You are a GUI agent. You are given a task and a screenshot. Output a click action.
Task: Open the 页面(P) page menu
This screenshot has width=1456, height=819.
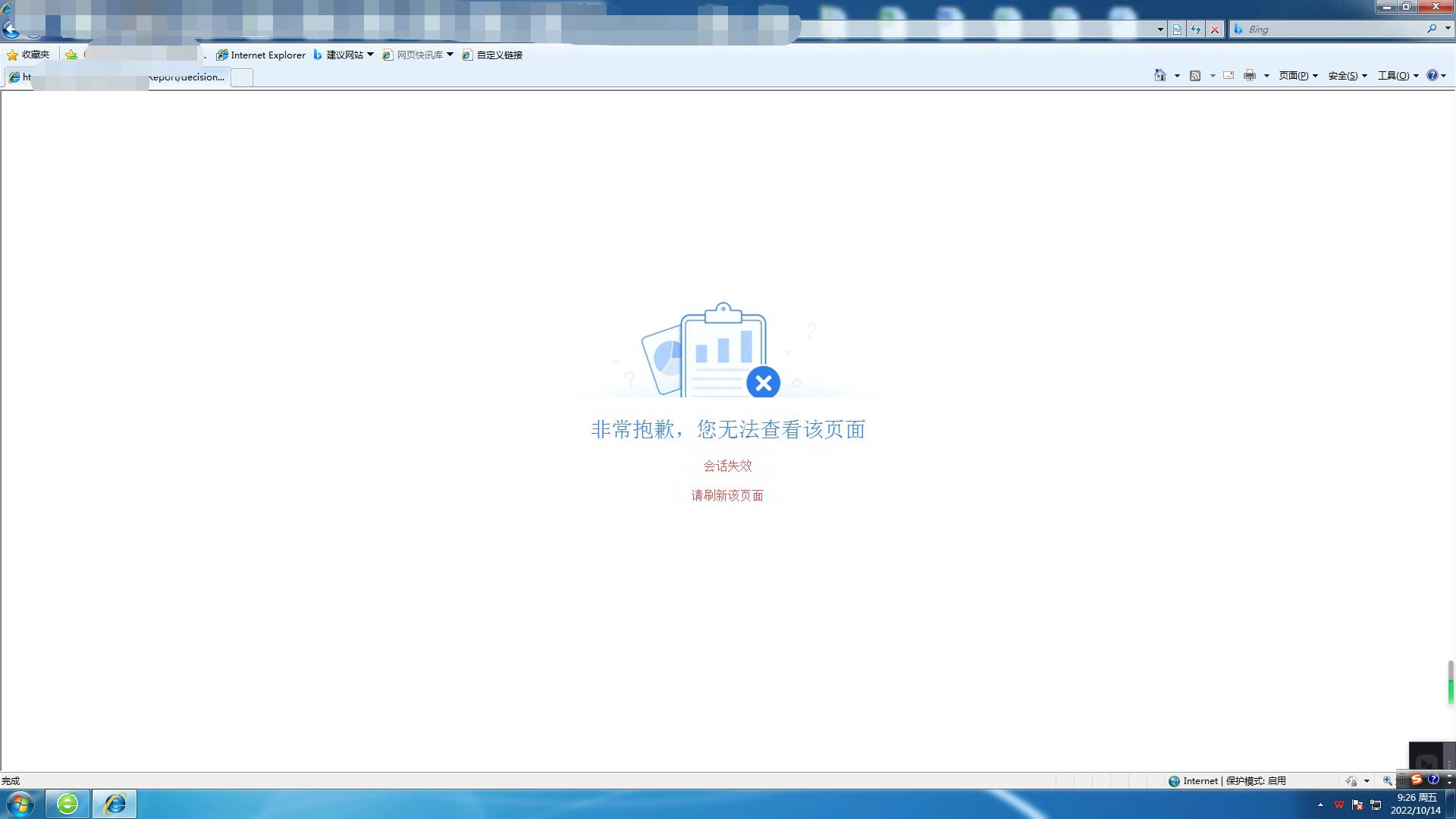(x=1298, y=75)
